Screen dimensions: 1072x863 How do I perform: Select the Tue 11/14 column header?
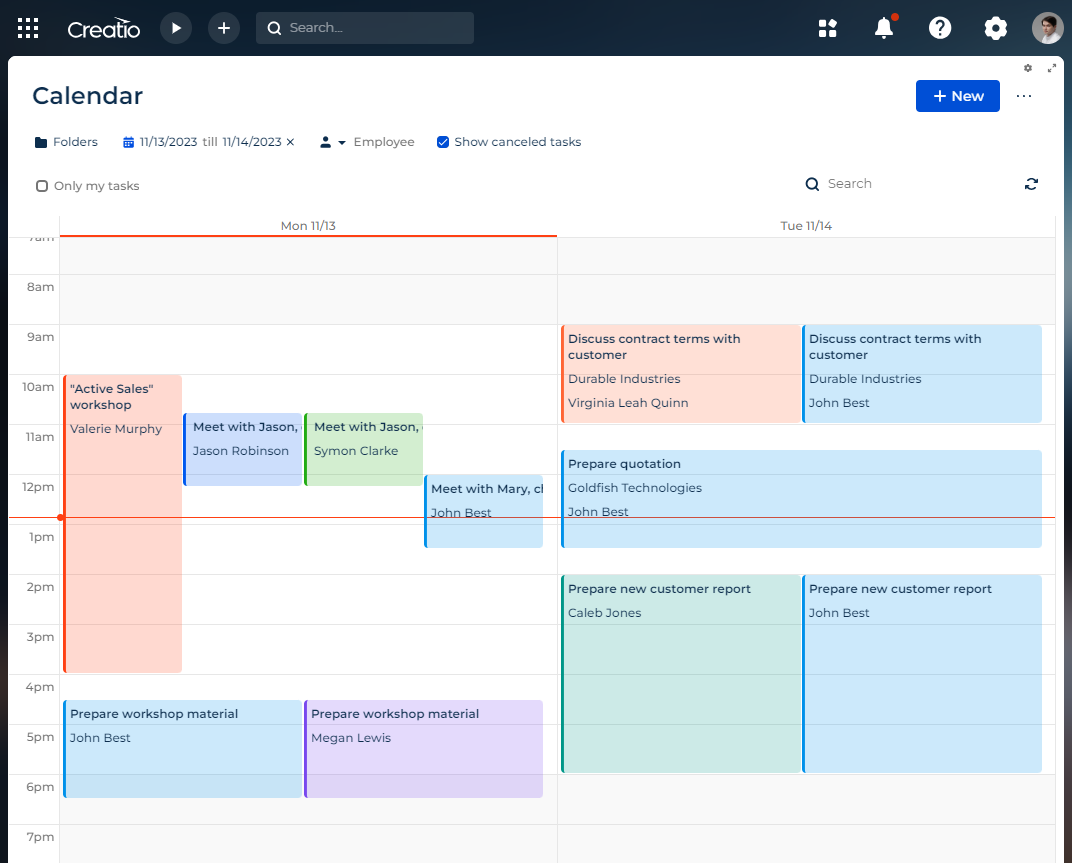click(806, 226)
